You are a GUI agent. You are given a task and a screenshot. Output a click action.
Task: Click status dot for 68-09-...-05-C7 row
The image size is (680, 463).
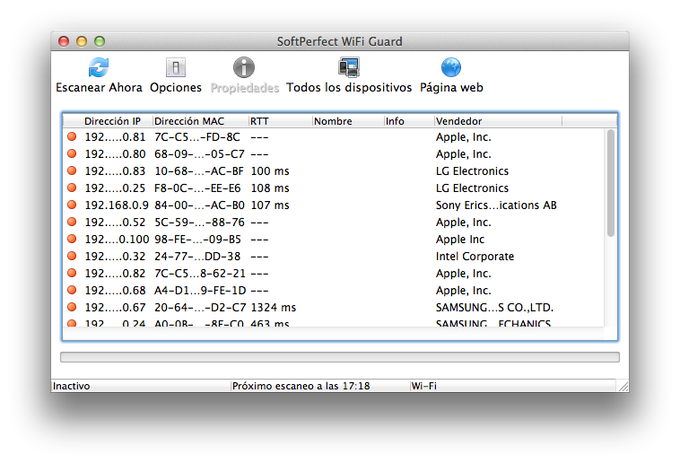72,153
